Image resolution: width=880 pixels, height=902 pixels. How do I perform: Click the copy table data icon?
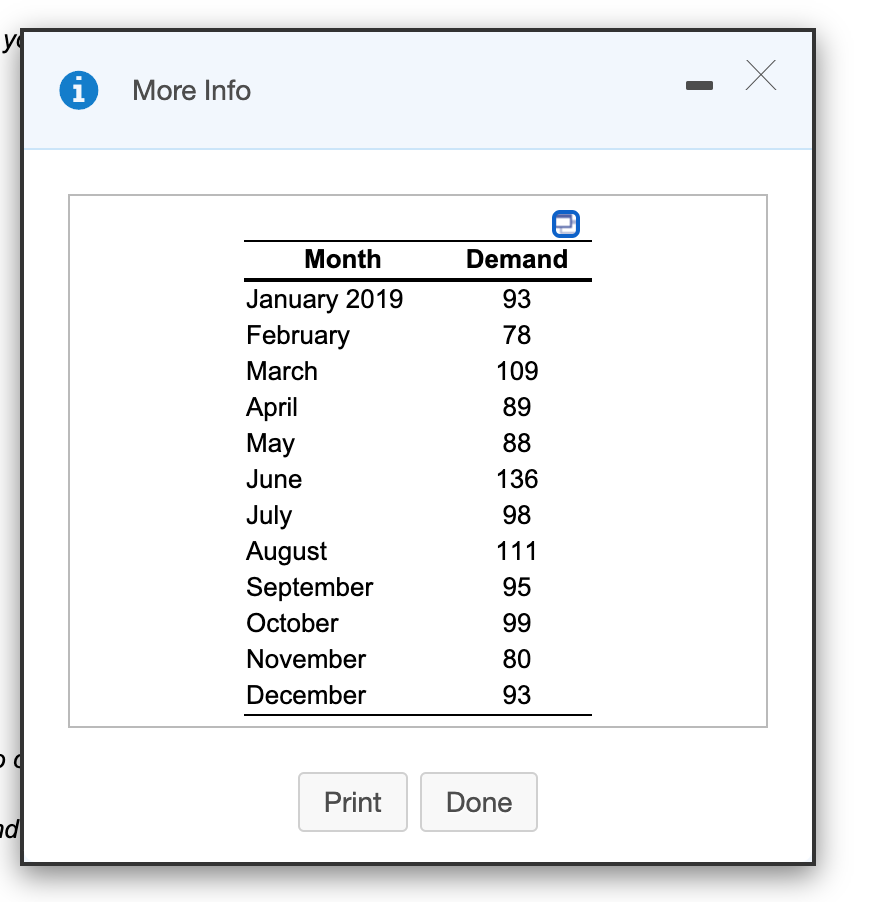(565, 224)
